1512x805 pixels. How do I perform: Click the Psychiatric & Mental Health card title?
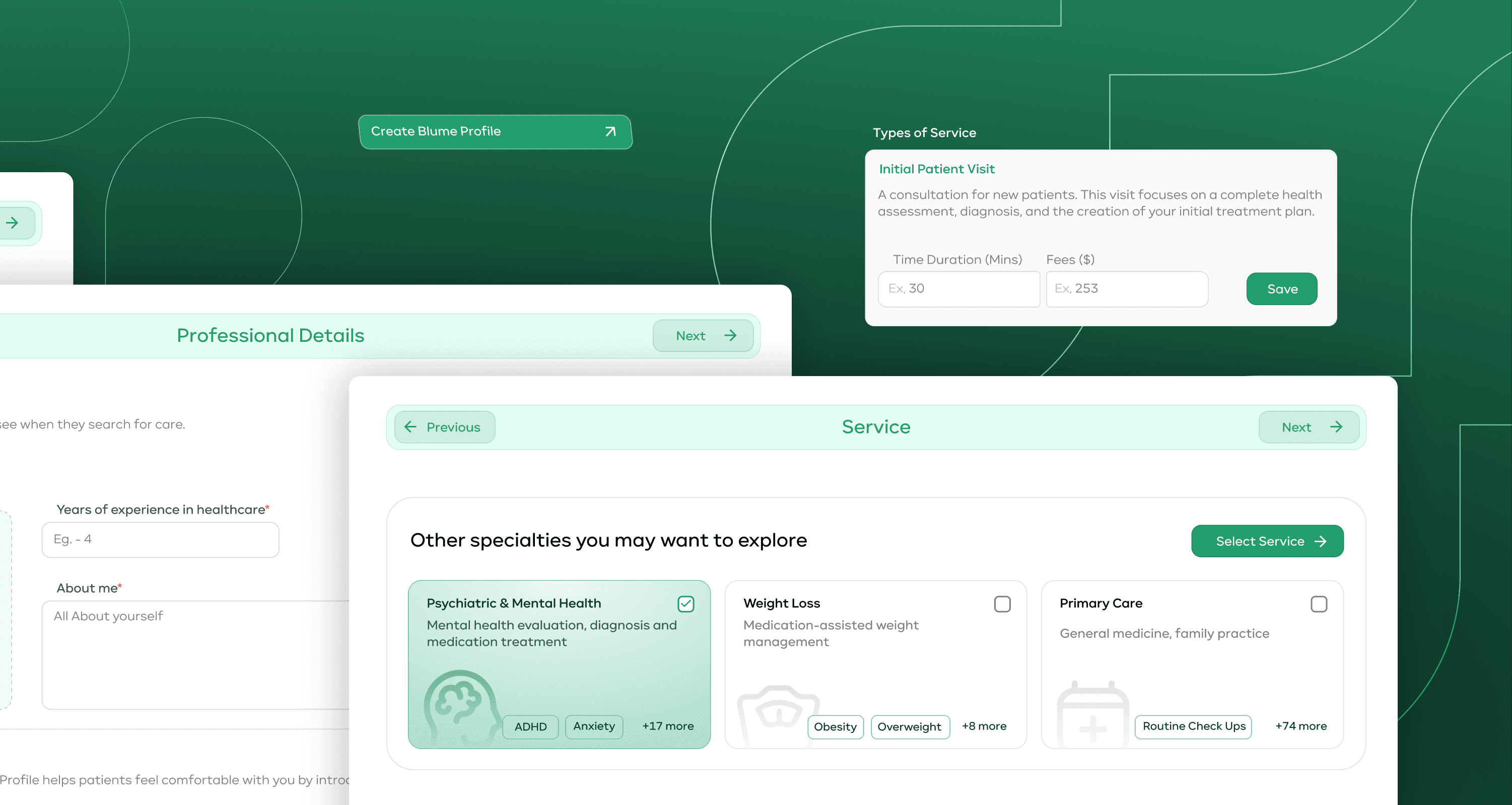(514, 603)
